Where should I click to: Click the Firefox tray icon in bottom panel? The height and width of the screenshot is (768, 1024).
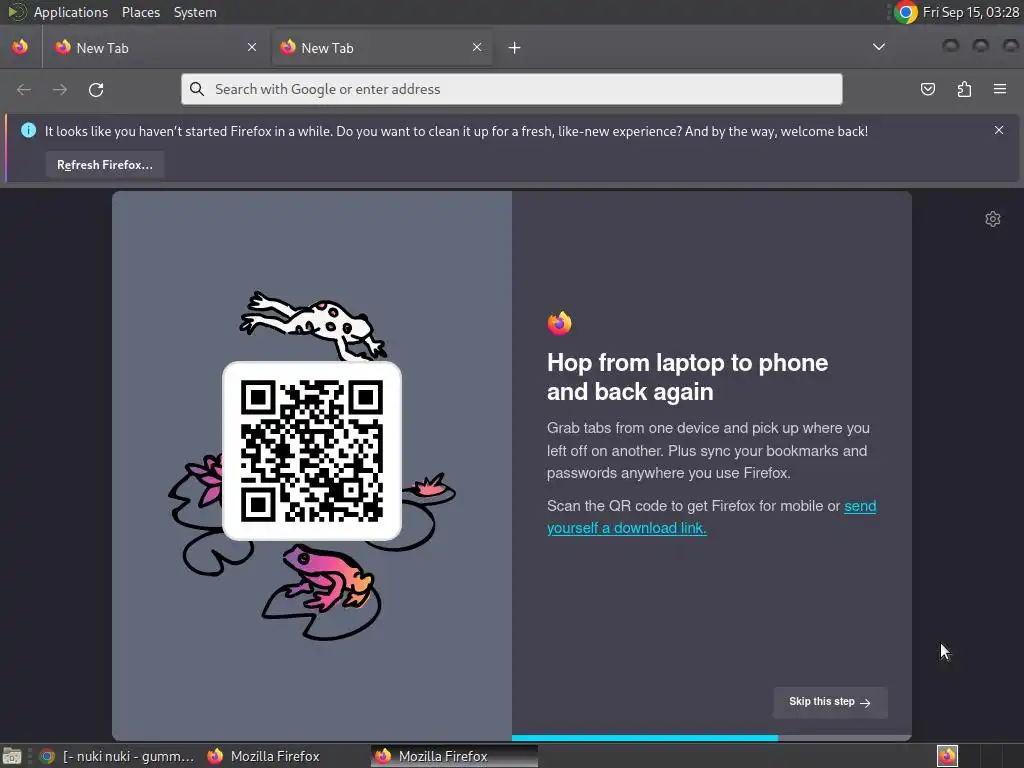pyautogui.click(x=947, y=756)
